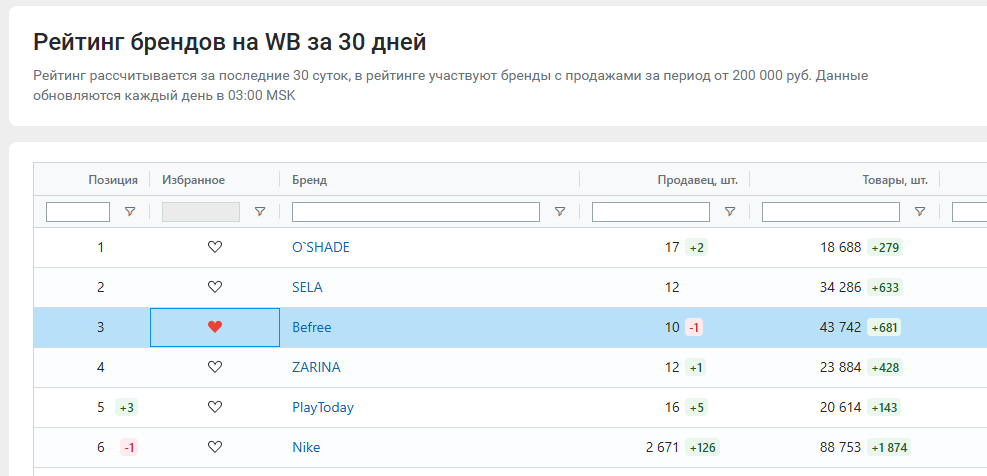The image size is (987, 476).
Task: Sort by the Товары, шт. column header
Action: [x=894, y=180]
